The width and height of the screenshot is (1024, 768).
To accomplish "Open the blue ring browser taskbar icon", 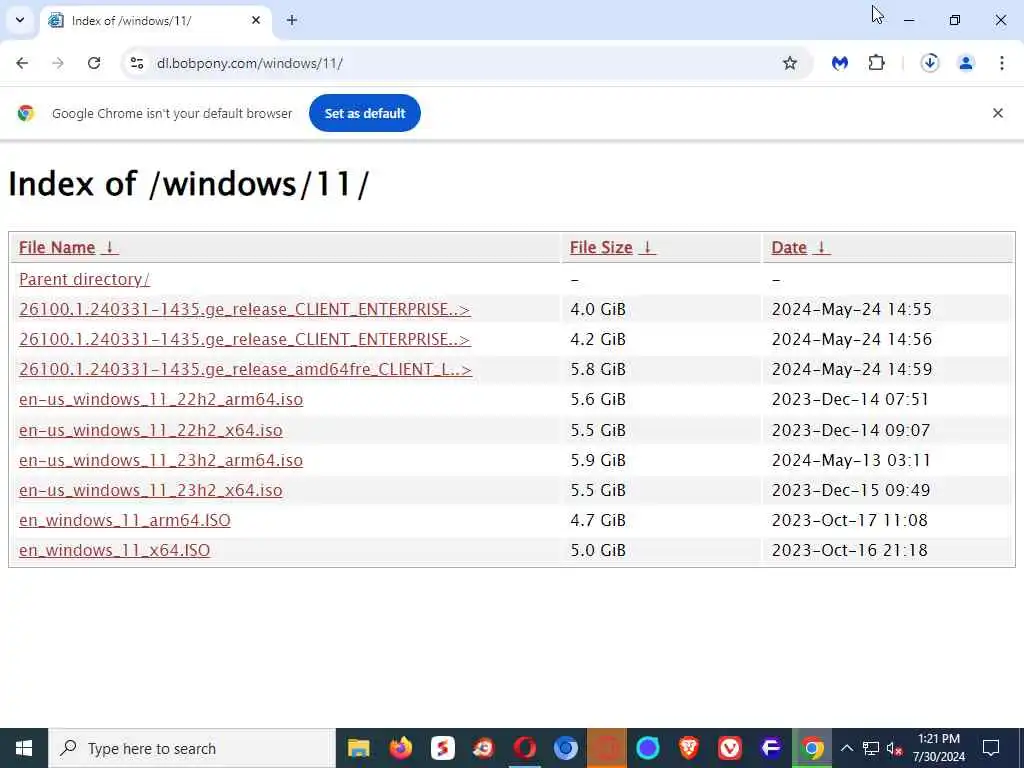I will pyautogui.click(x=648, y=748).
